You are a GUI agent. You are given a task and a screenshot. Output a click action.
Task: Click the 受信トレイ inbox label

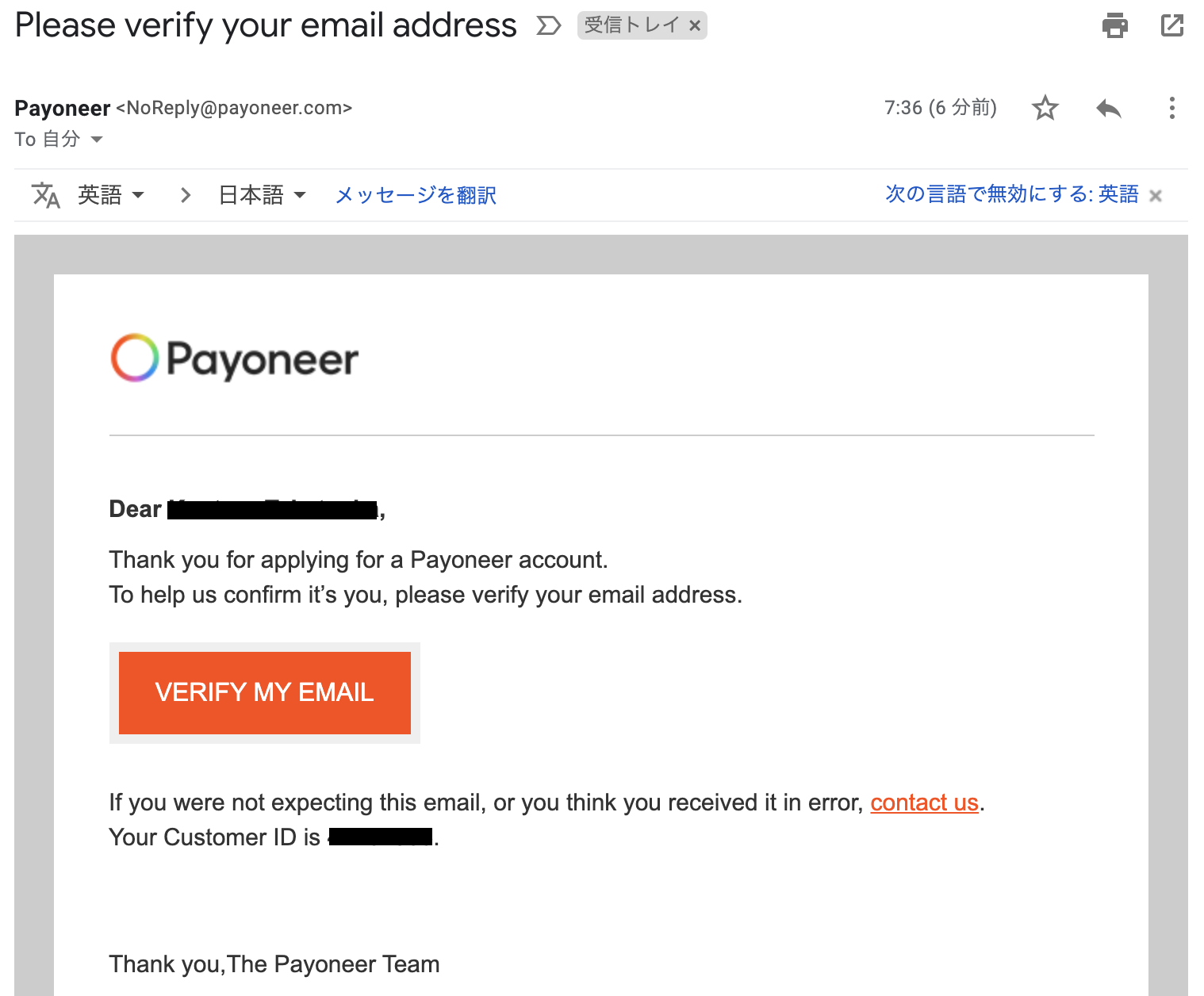click(x=632, y=25)
